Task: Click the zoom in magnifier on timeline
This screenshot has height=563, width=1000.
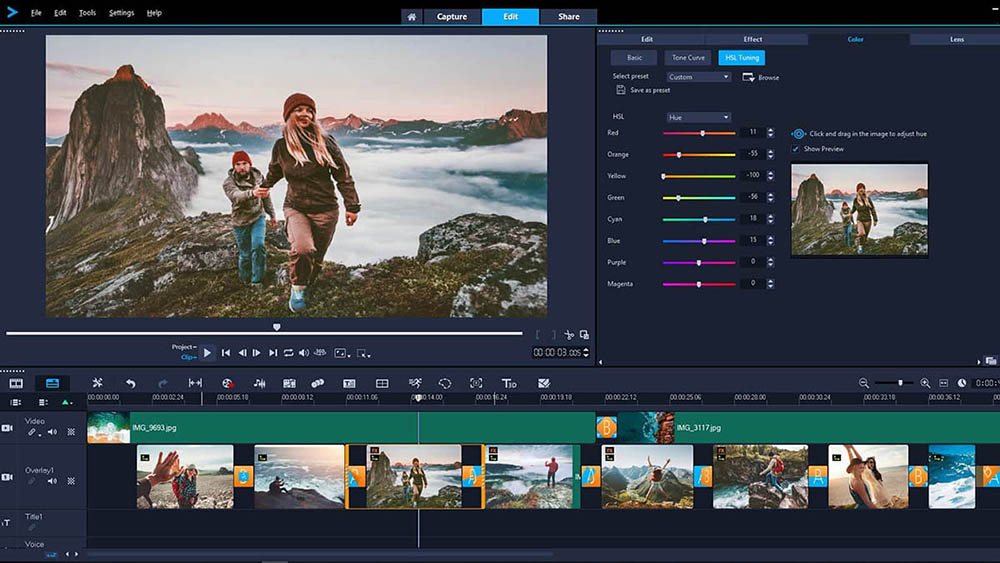Action: (925, 383)
